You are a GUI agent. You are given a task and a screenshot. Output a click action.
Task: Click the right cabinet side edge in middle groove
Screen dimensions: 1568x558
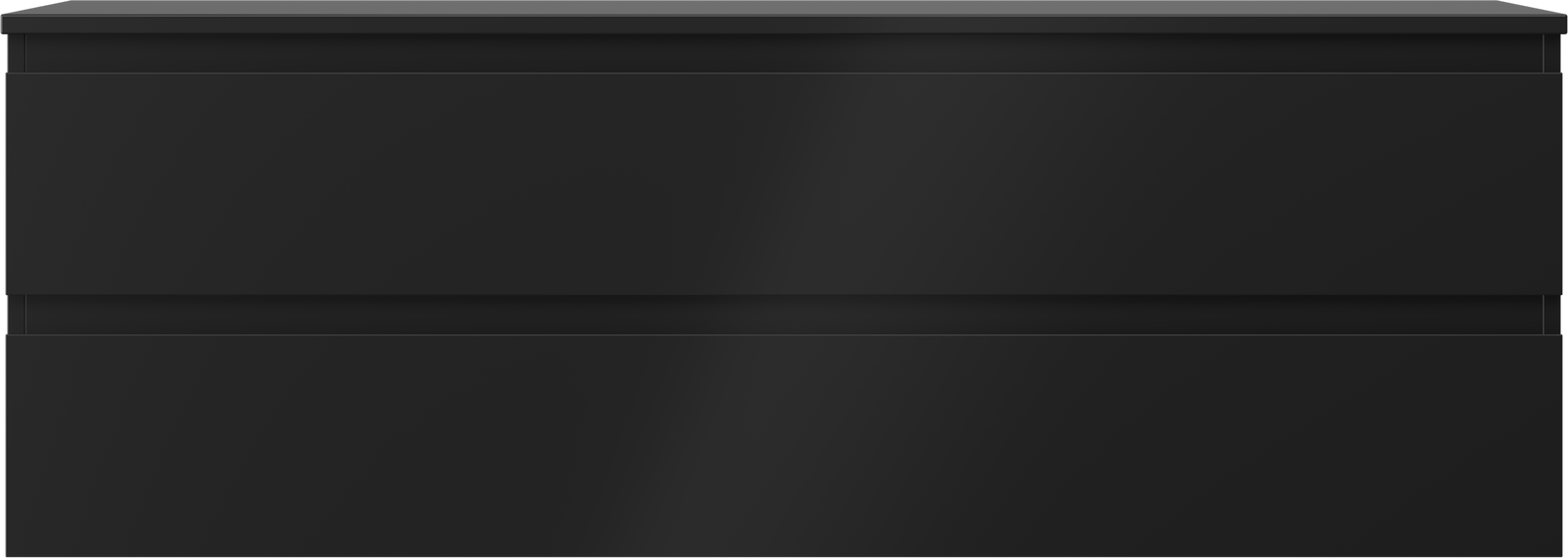click(1551, 315)
